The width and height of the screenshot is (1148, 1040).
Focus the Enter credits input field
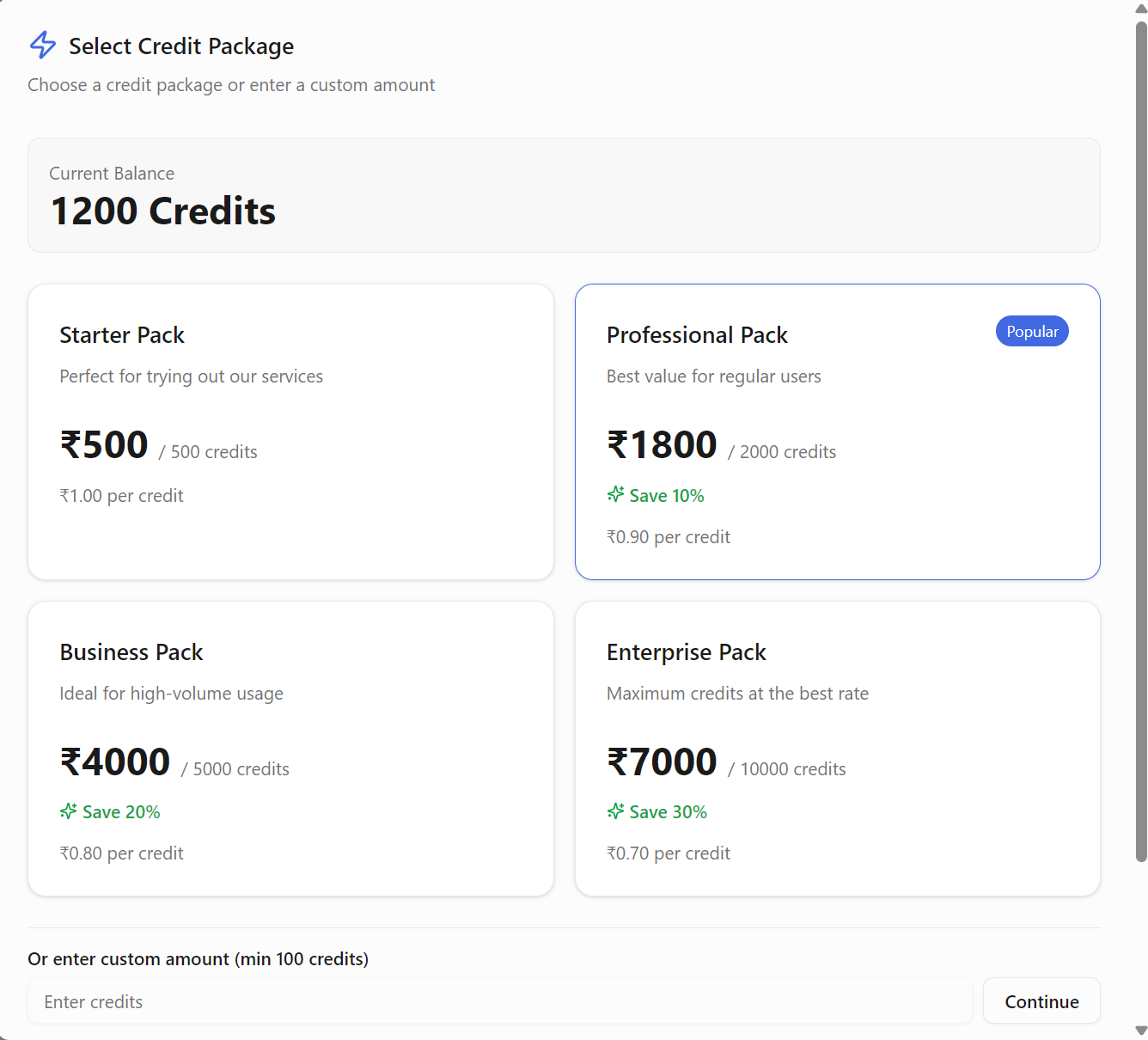click(499, 1001)
